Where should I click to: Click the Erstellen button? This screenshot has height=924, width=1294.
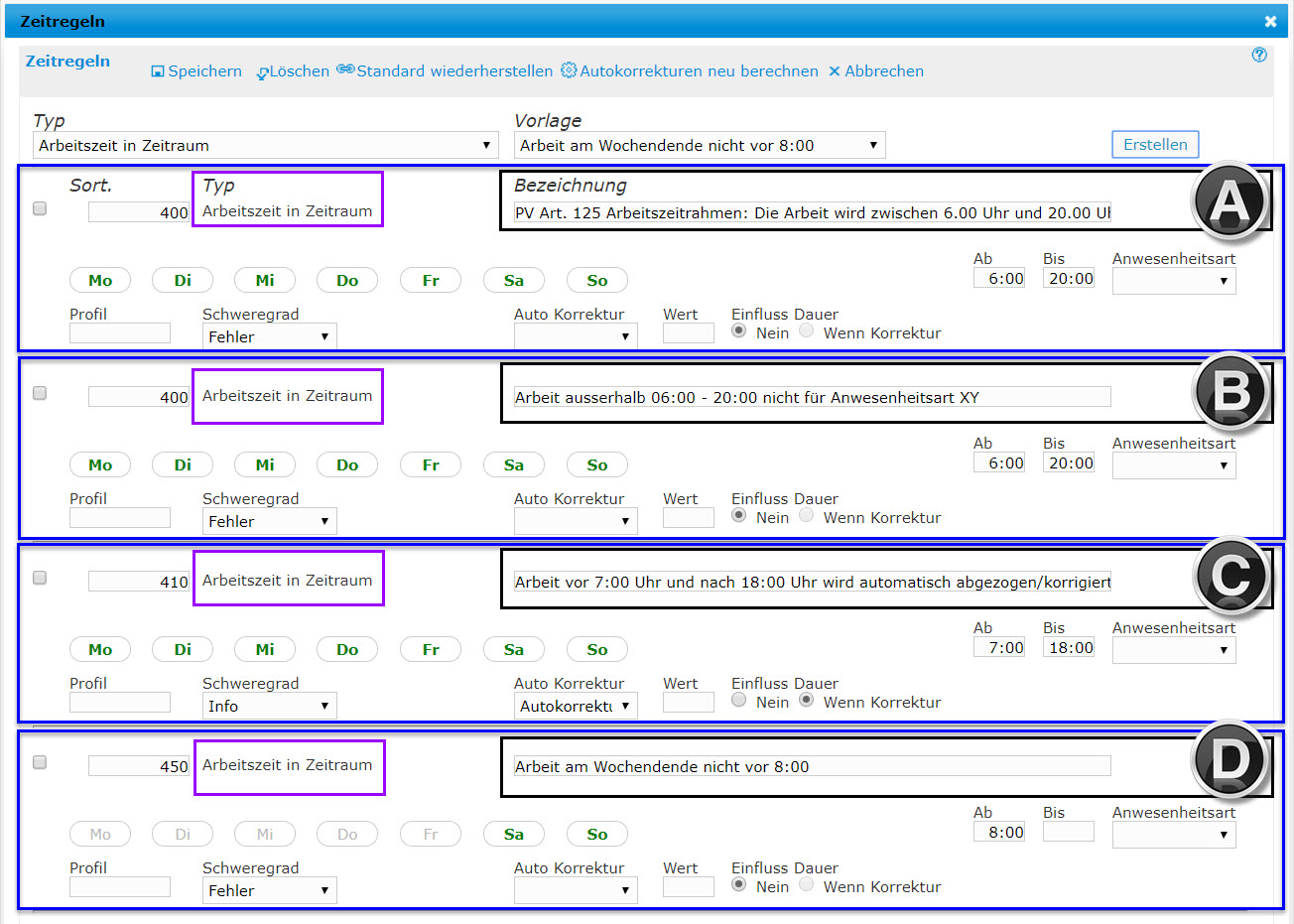point(1155,144)
